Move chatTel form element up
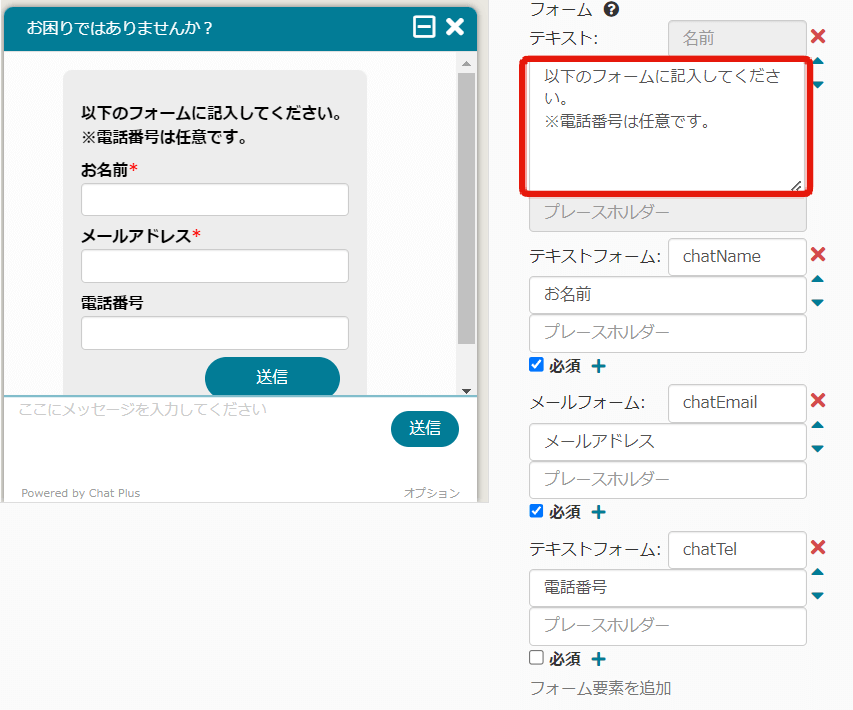Viewport: 853px width, 710px height. coord(818,572)
